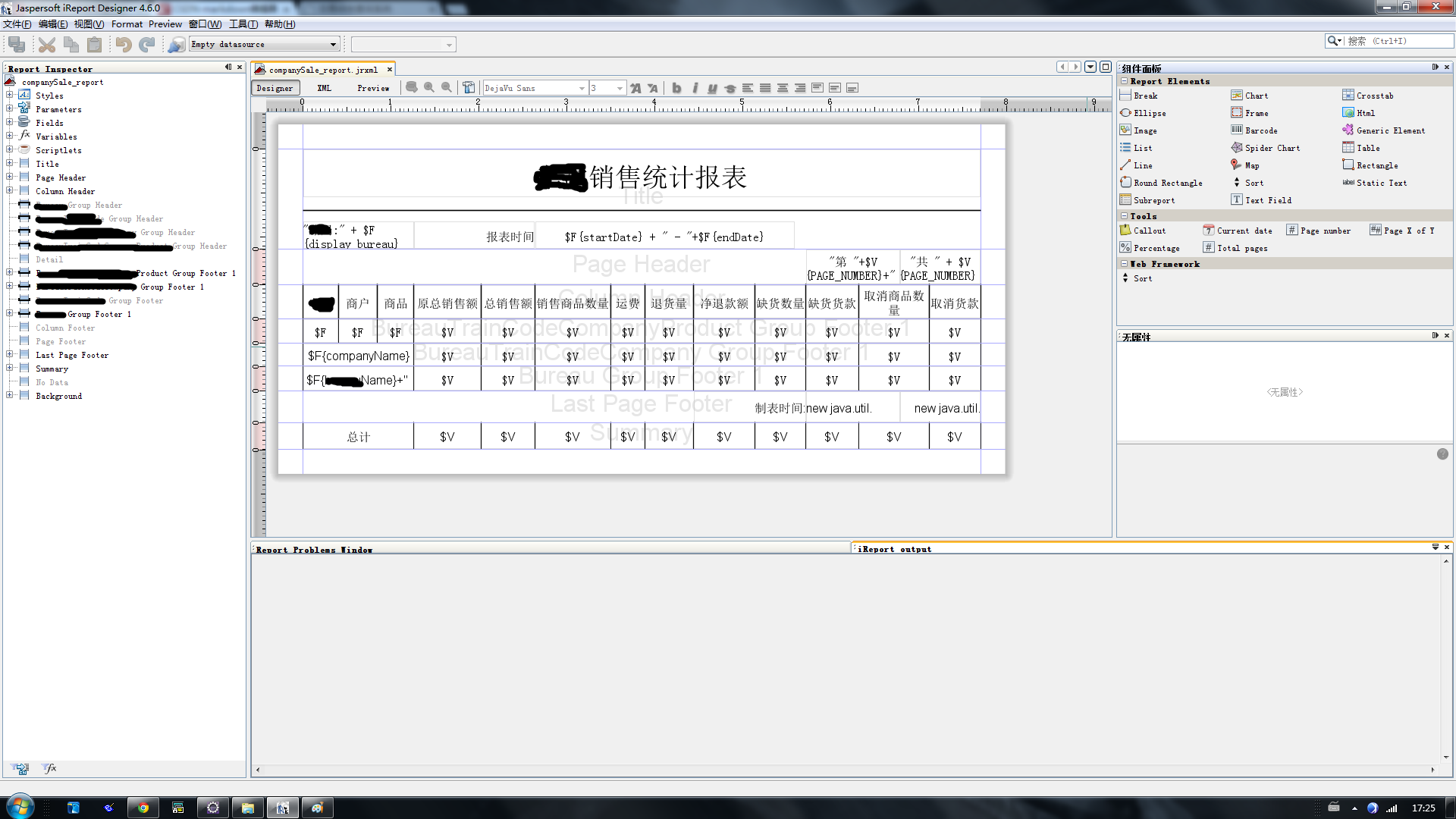Screen dimensions: 1456x819
Task: Select the Ellipse element in palette
Action: [x=1143, y=113]
